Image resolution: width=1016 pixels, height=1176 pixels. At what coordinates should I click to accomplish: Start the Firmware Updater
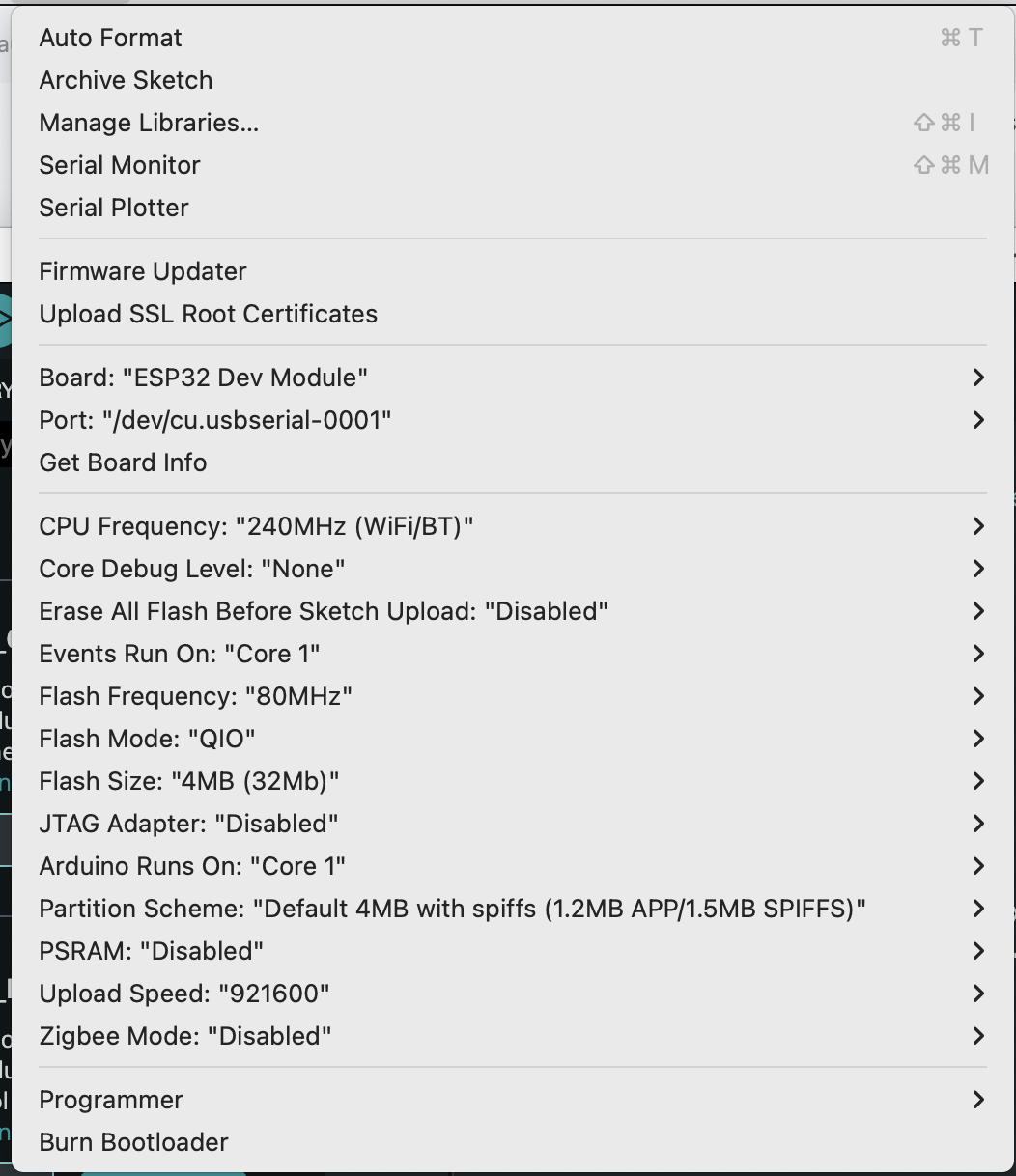(142, 271)
